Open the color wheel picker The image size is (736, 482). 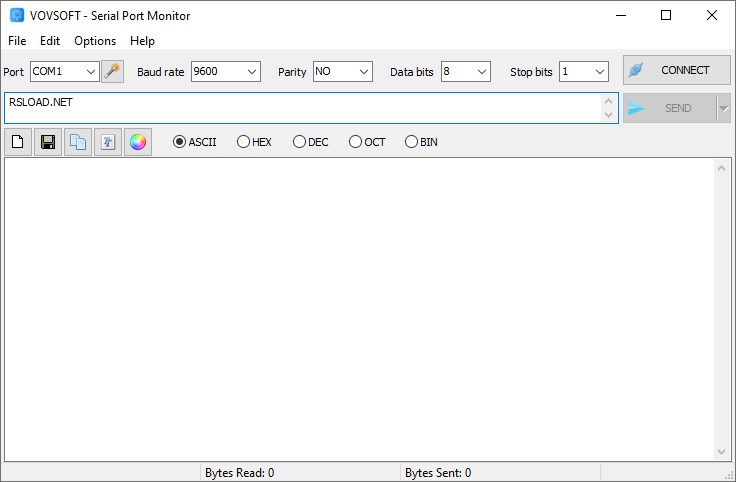coord(138,142)
